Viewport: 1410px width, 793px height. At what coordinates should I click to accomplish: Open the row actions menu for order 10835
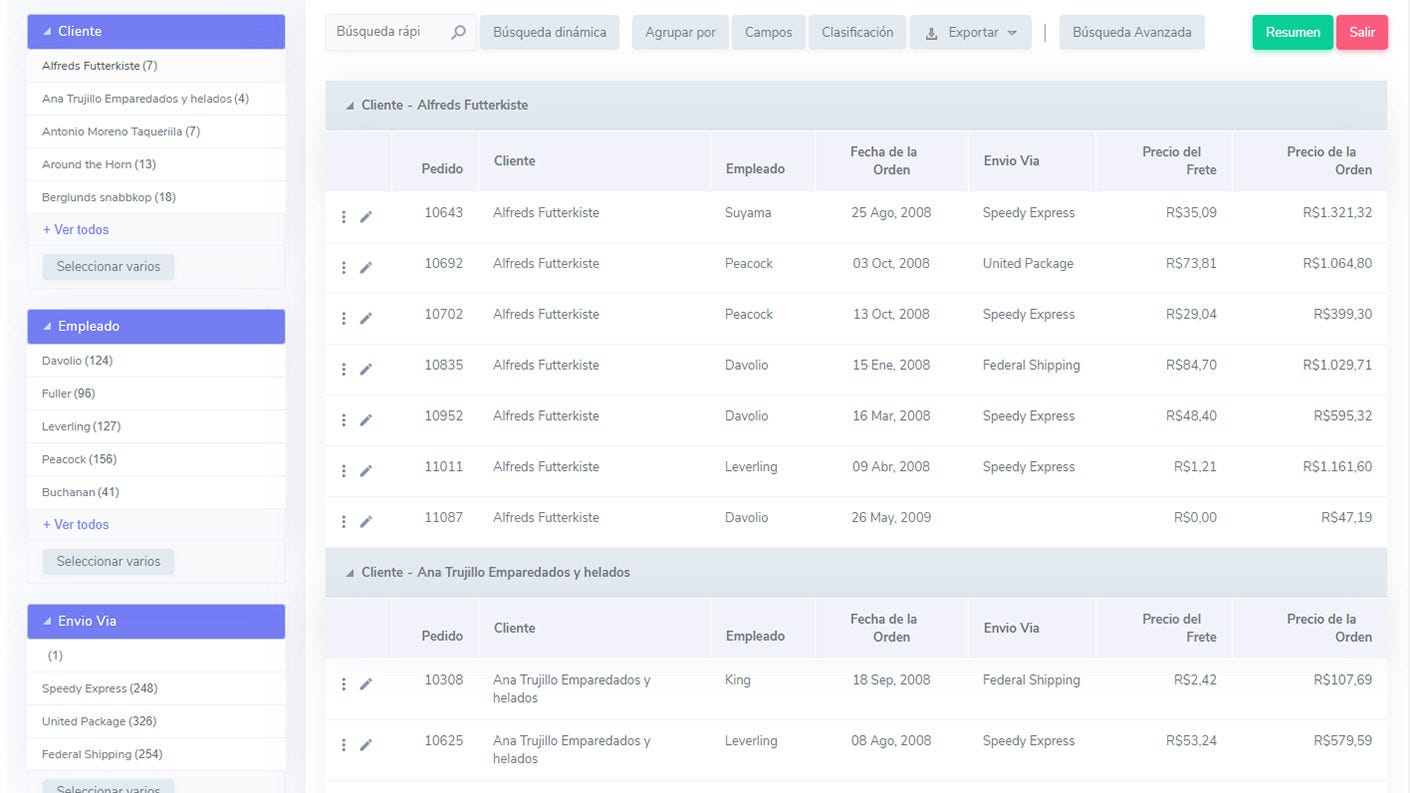343,368
